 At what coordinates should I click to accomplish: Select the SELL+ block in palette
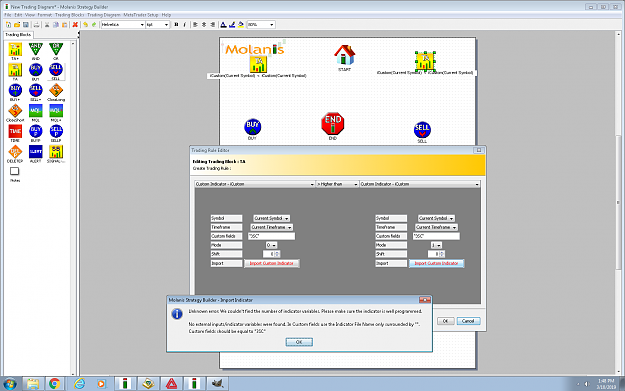(35, 90)
